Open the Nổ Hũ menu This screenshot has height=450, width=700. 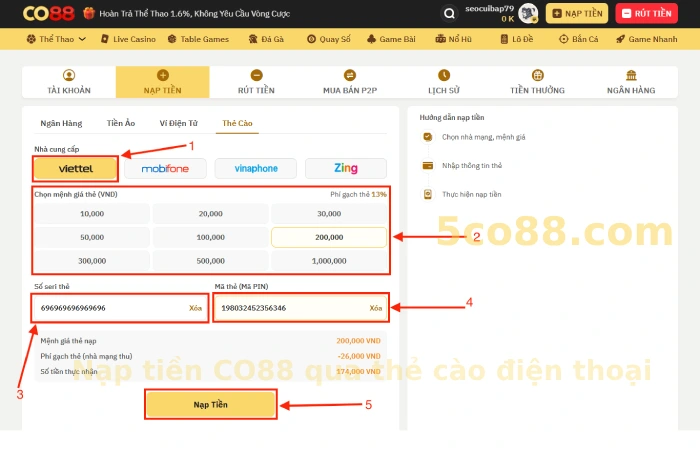454,39
